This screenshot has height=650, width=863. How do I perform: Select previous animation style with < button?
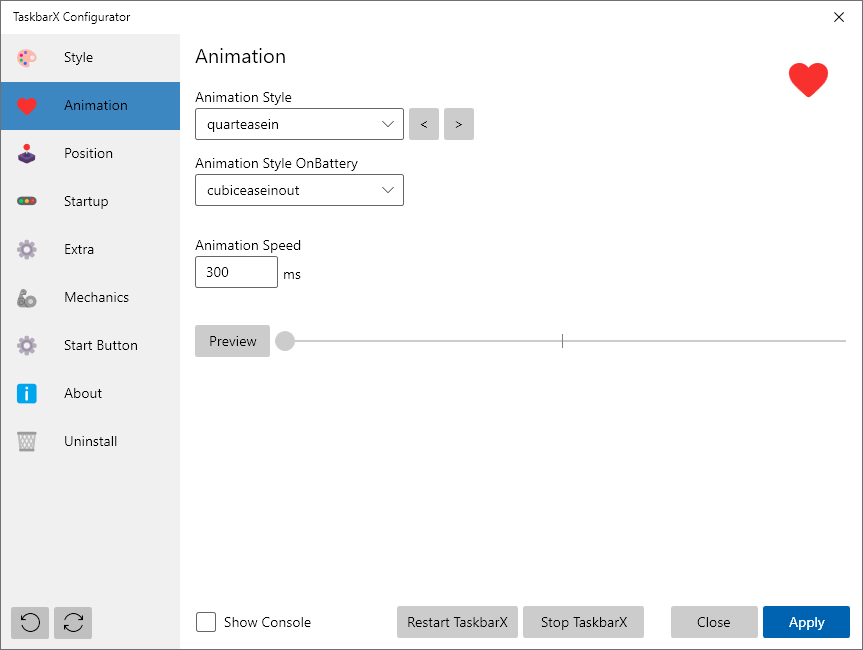coord(424,124)
